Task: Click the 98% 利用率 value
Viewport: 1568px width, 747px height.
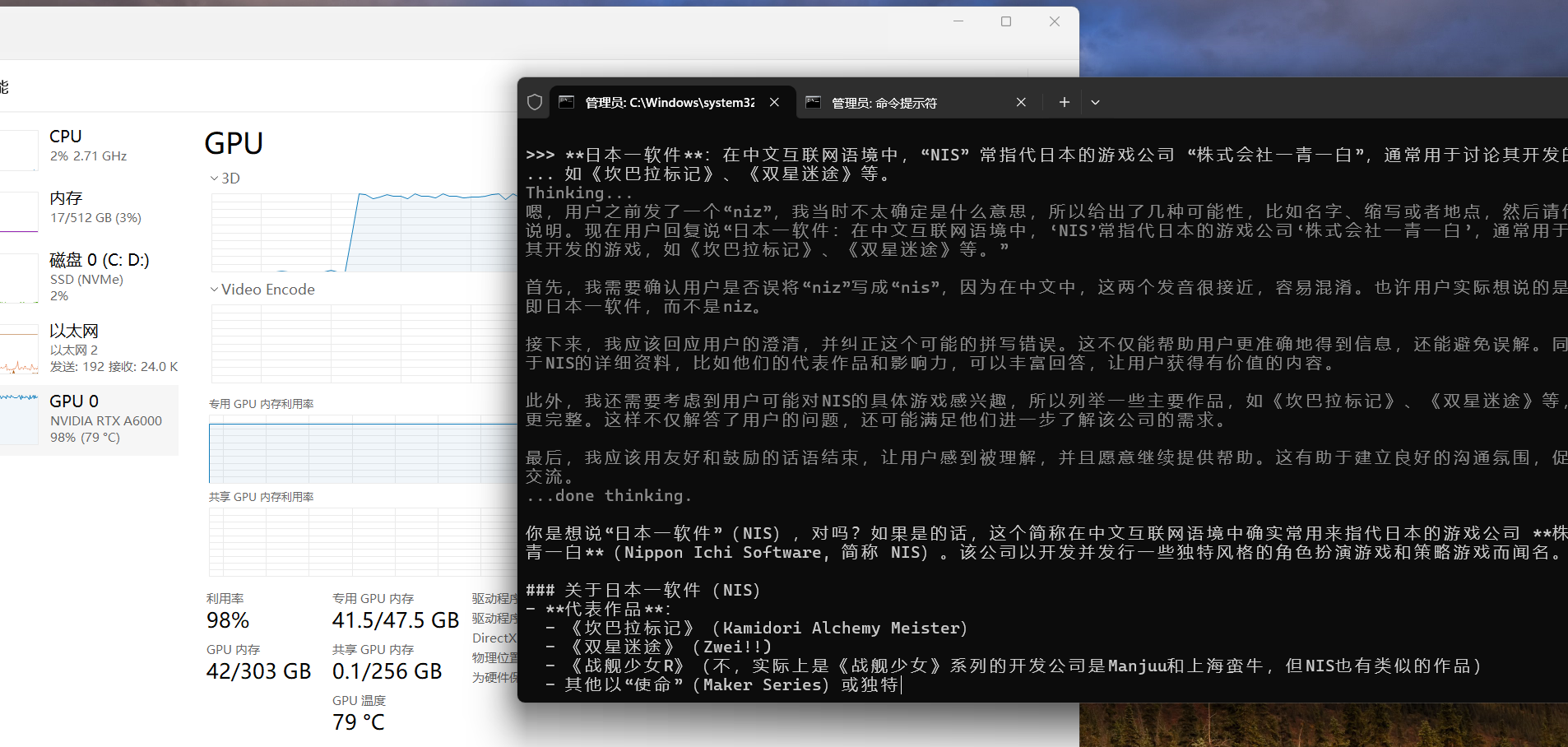Action: 228,620
